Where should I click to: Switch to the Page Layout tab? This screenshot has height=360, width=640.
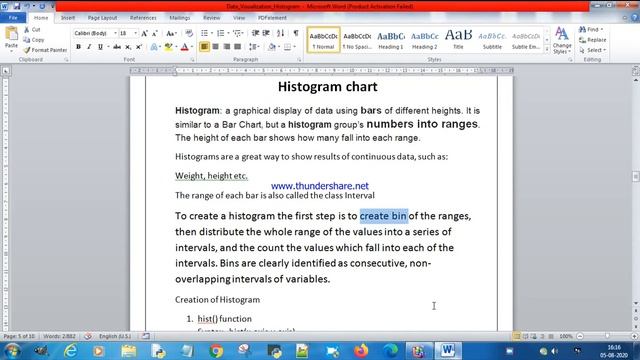(x=102, y=18)
